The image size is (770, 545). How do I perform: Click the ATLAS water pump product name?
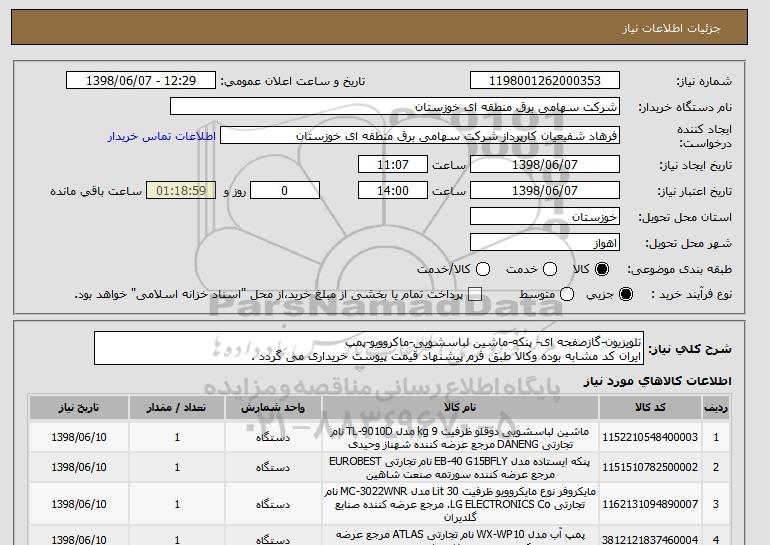(x=460, y=537)
